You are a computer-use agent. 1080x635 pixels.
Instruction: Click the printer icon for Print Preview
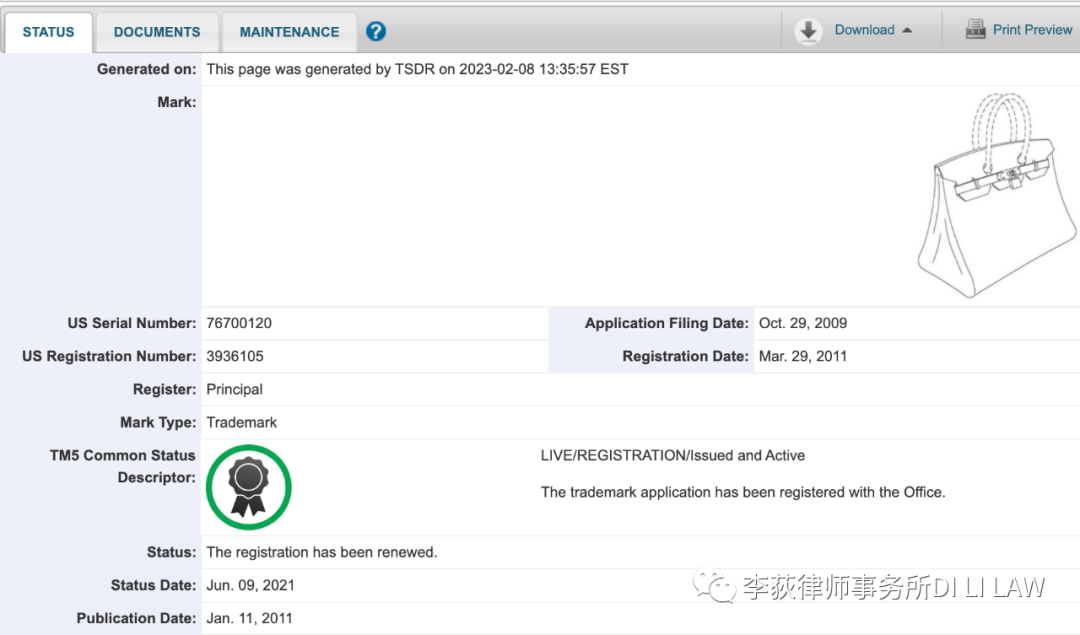[x=975, y=30]
